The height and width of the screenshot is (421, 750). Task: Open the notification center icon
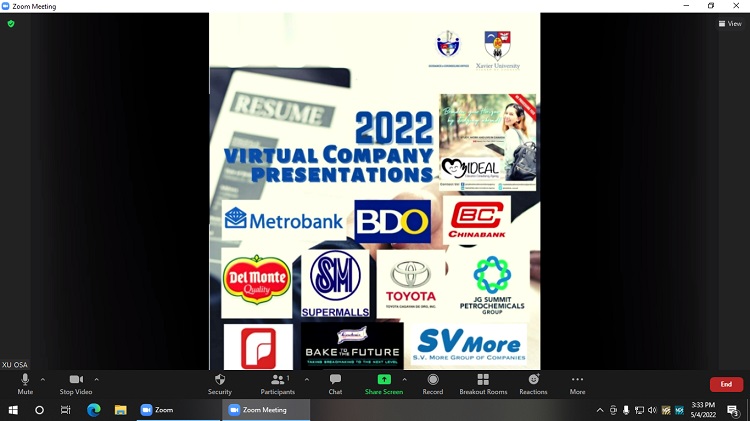coord(732,410)
